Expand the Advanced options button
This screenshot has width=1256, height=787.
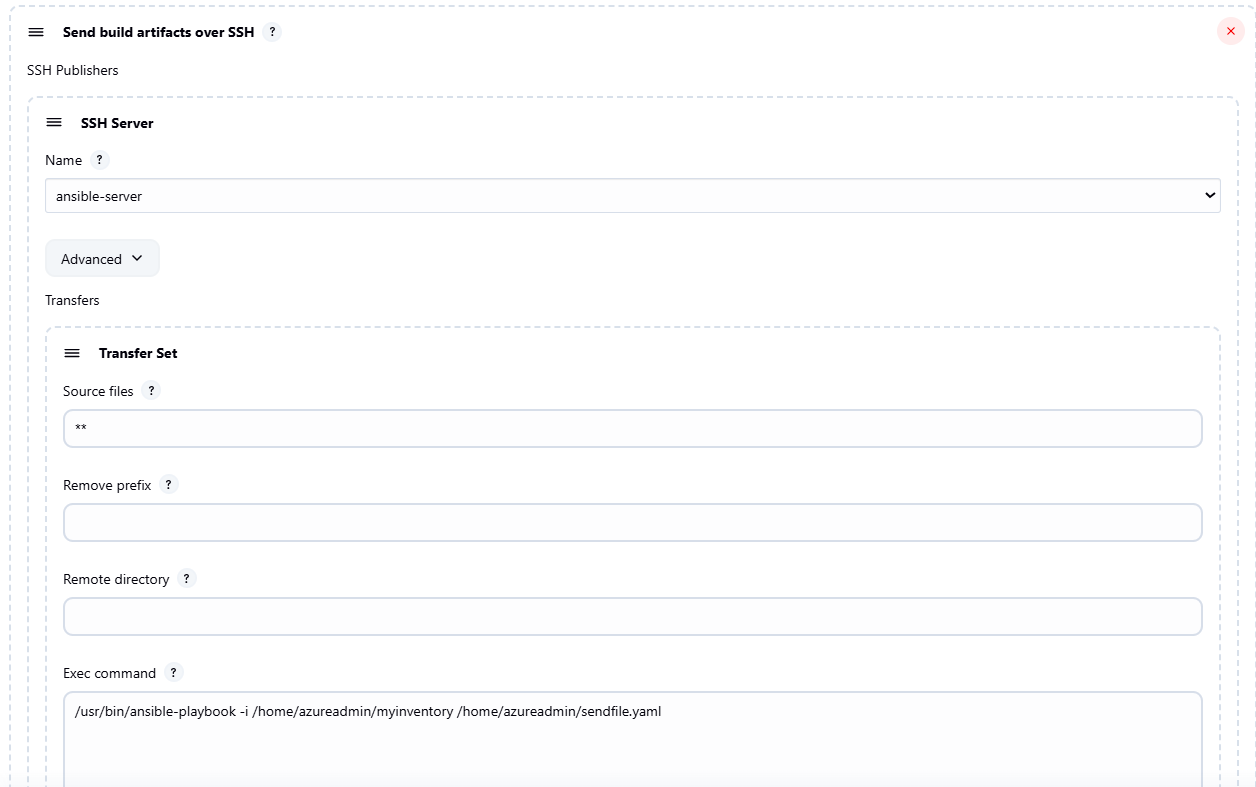click(102, 259)
